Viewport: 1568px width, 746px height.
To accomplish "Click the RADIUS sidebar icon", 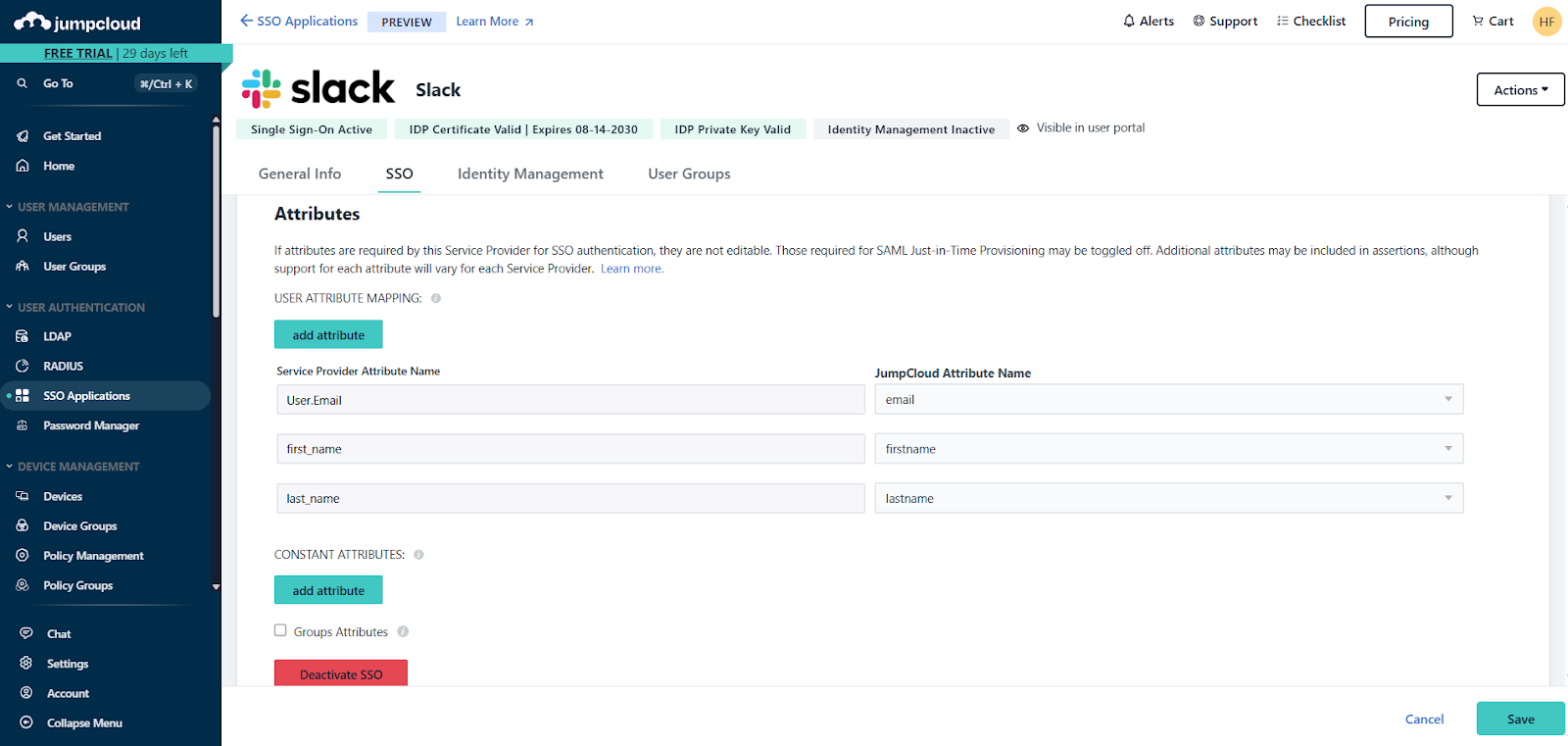I will [23, 366].
